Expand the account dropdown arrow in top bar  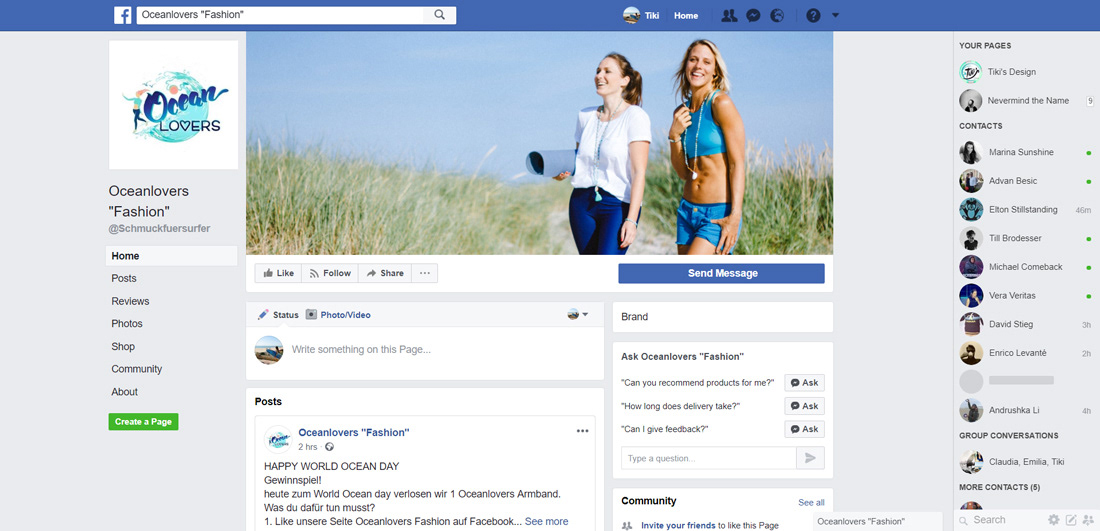[x=835, y=15]
